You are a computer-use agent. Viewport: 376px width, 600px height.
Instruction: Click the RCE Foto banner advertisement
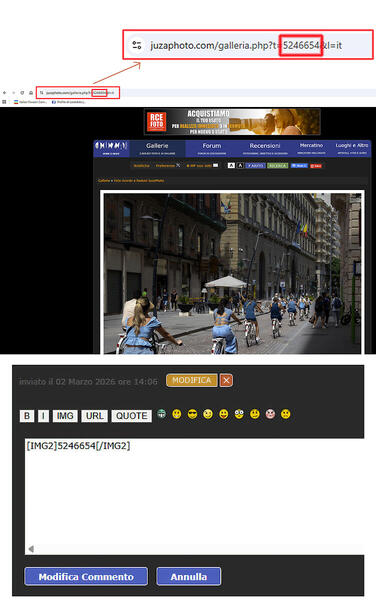click(232, 122)
